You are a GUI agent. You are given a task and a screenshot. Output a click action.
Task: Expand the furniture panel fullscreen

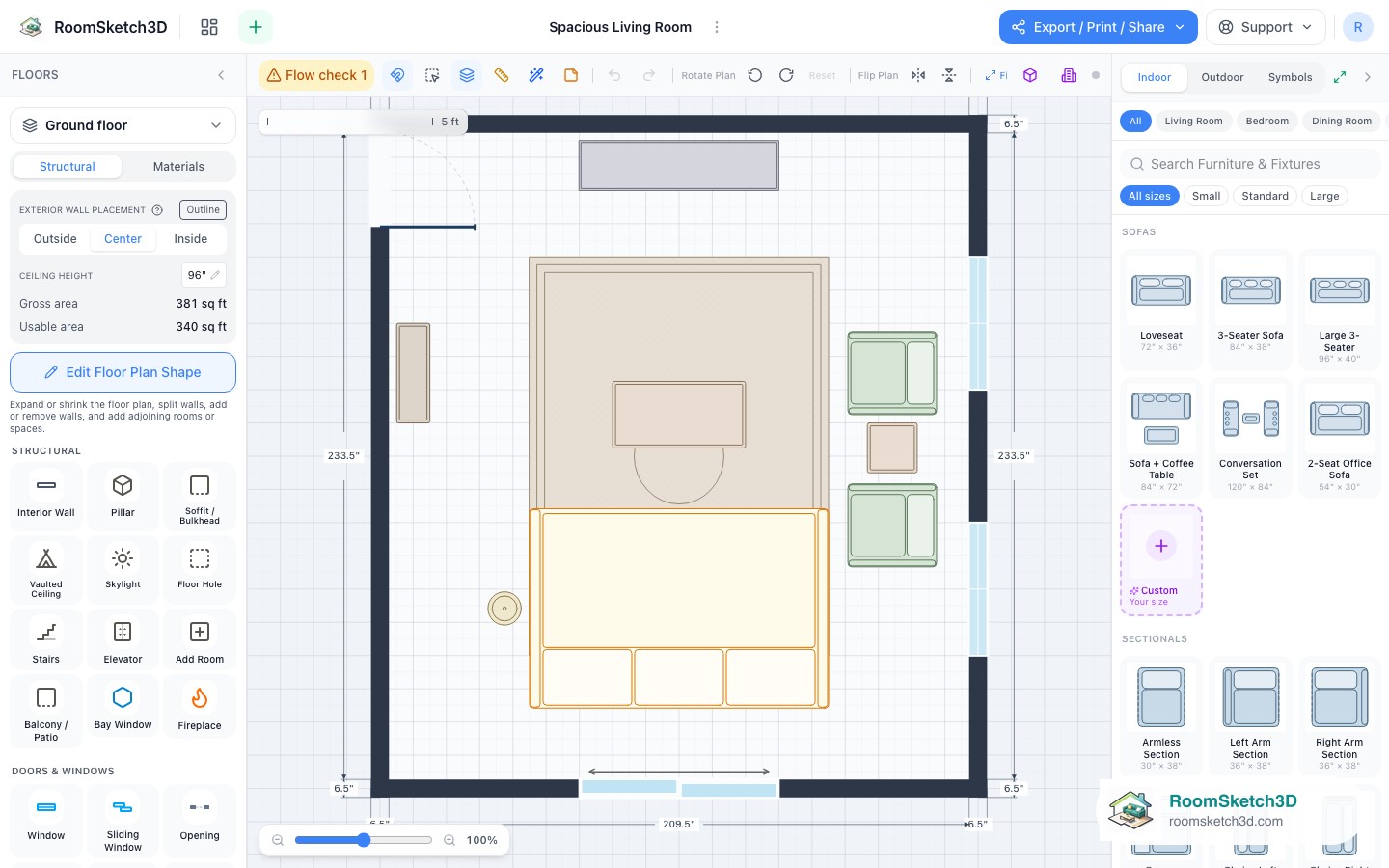pos(1340,77)
